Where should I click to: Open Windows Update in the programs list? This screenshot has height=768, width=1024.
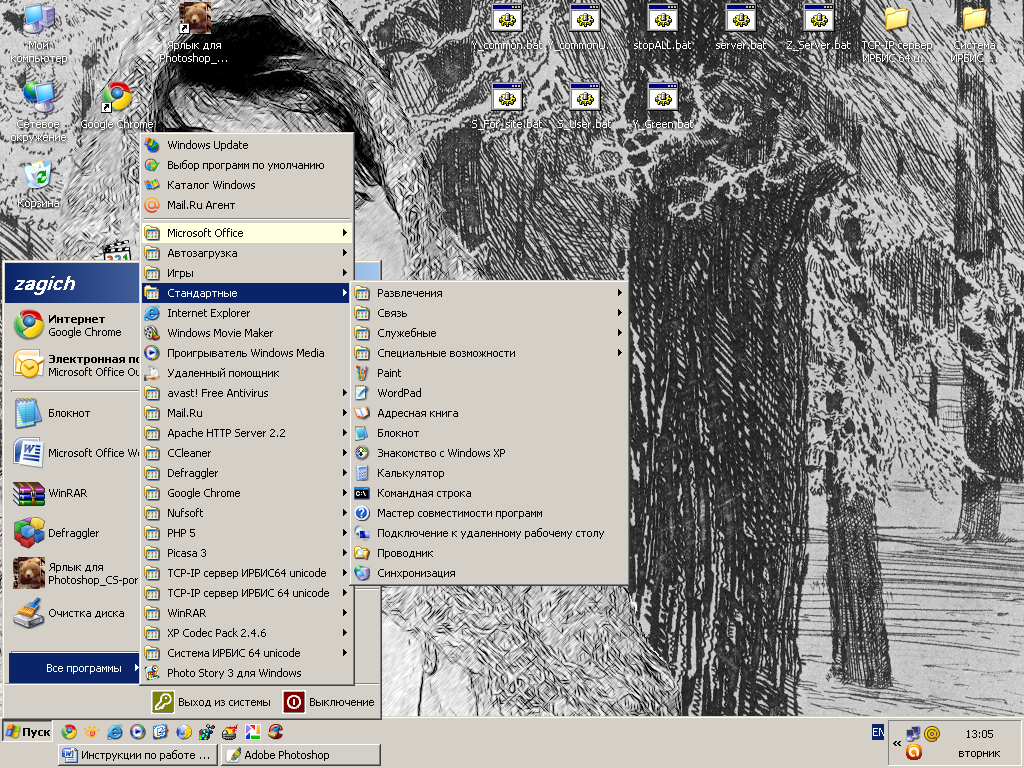(x=247, y=145)
